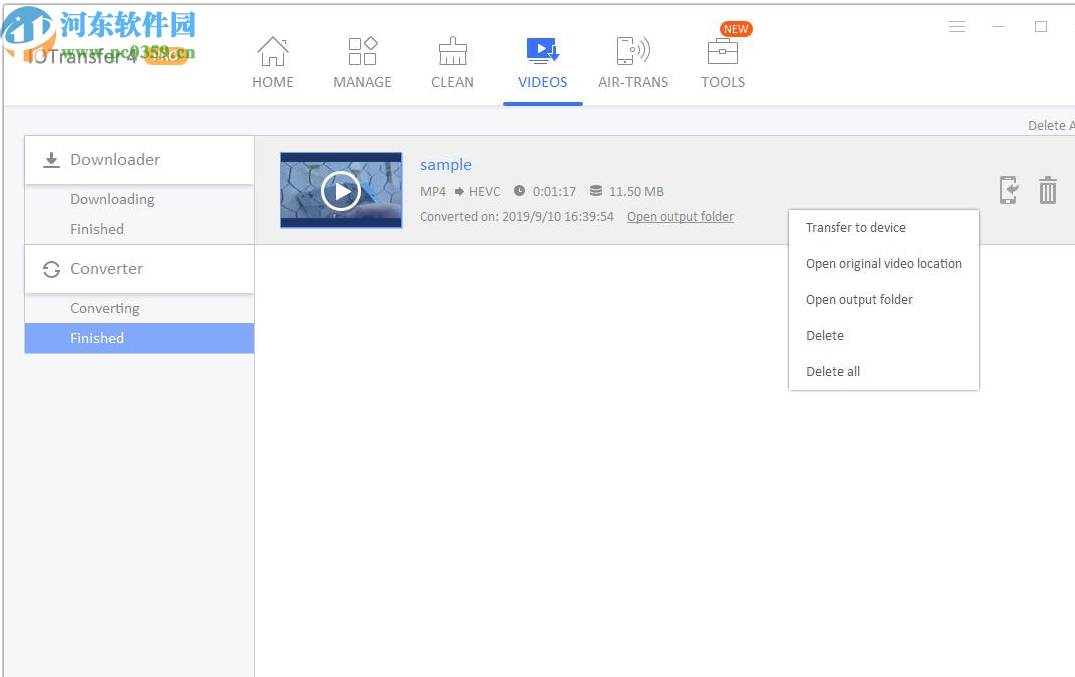Open the CLEAN tool
Screen dimensions: 1075x677
coord(452,60)
